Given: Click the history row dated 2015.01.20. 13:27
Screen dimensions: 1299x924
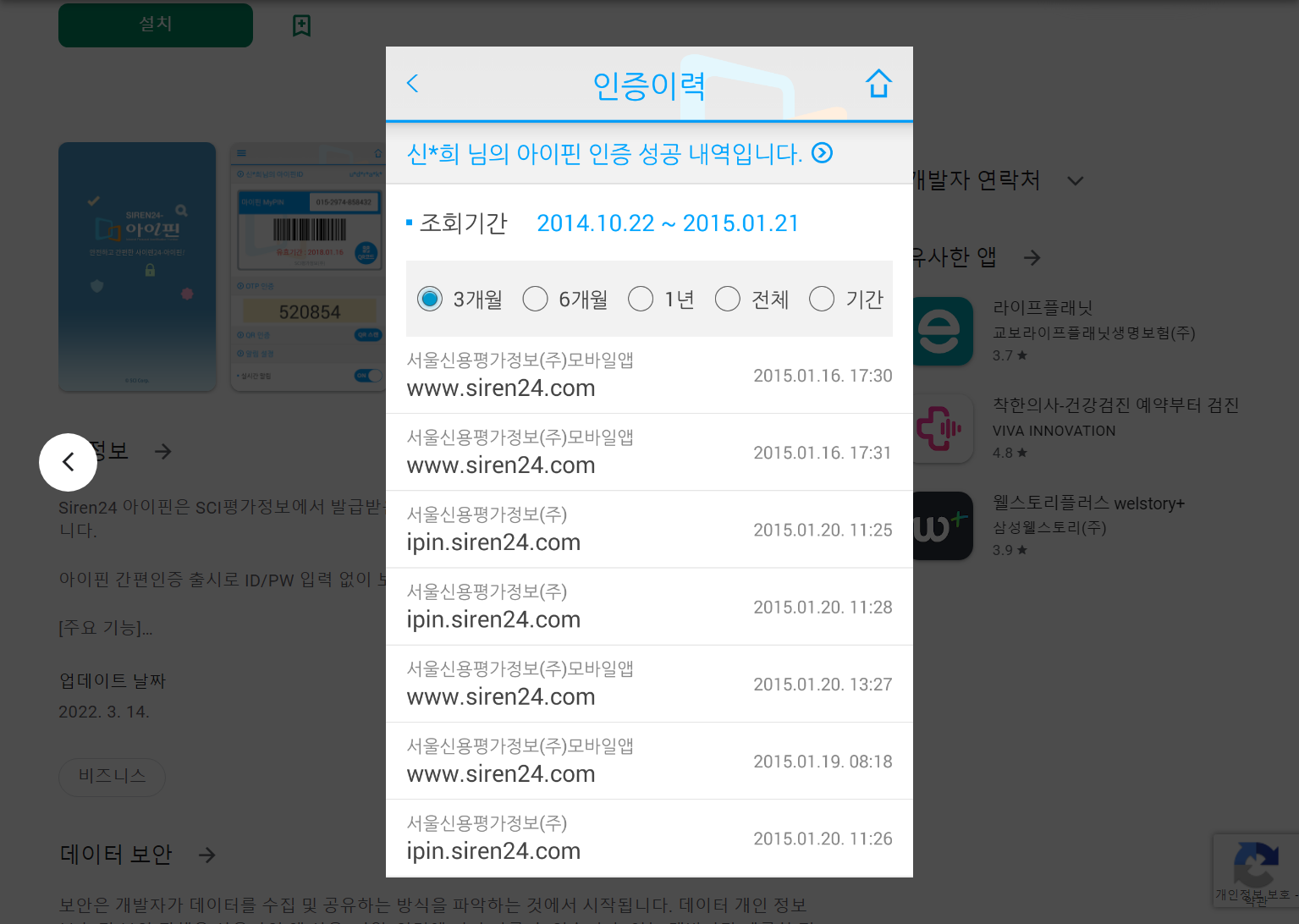Looking at the screenshot, I should coord(649,684).
